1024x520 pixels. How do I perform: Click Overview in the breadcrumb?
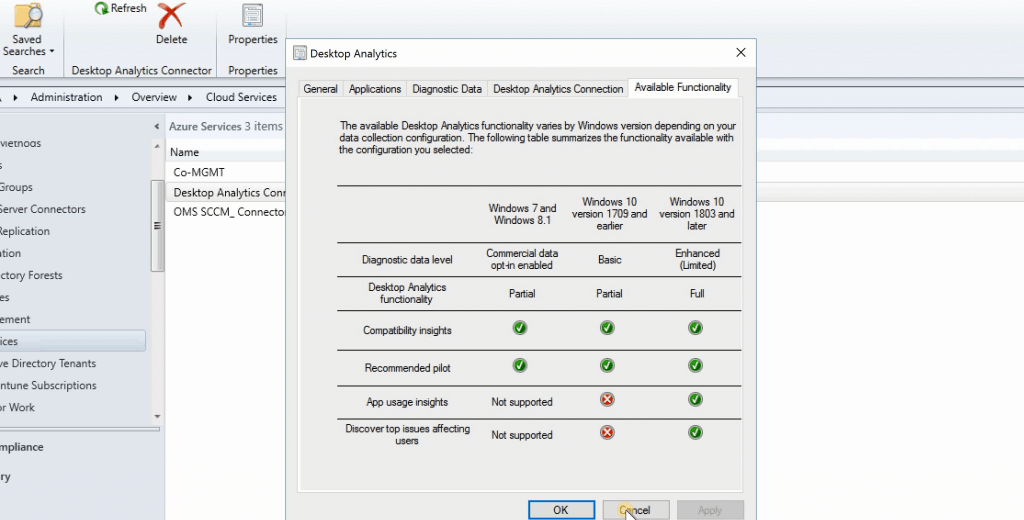pyautogui.click(x=154, y=97)
